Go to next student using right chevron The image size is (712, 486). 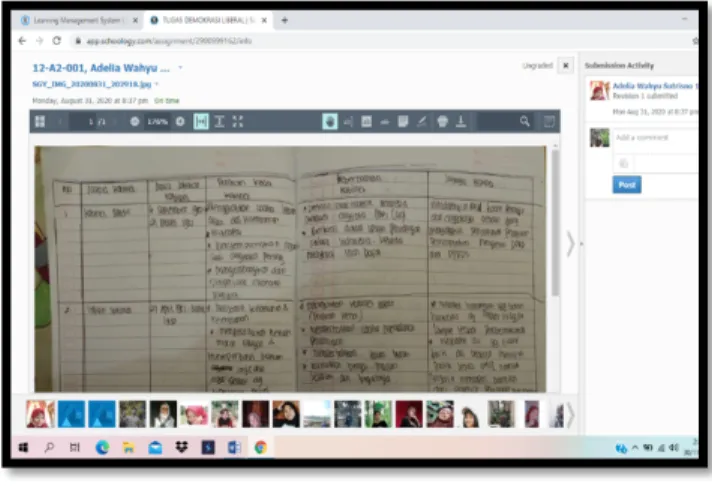(570, 244)
